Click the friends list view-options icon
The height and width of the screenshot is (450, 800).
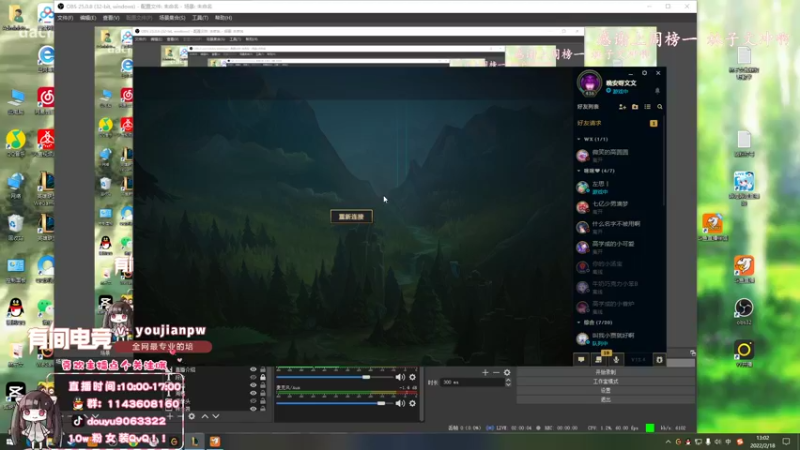point(647,107)
